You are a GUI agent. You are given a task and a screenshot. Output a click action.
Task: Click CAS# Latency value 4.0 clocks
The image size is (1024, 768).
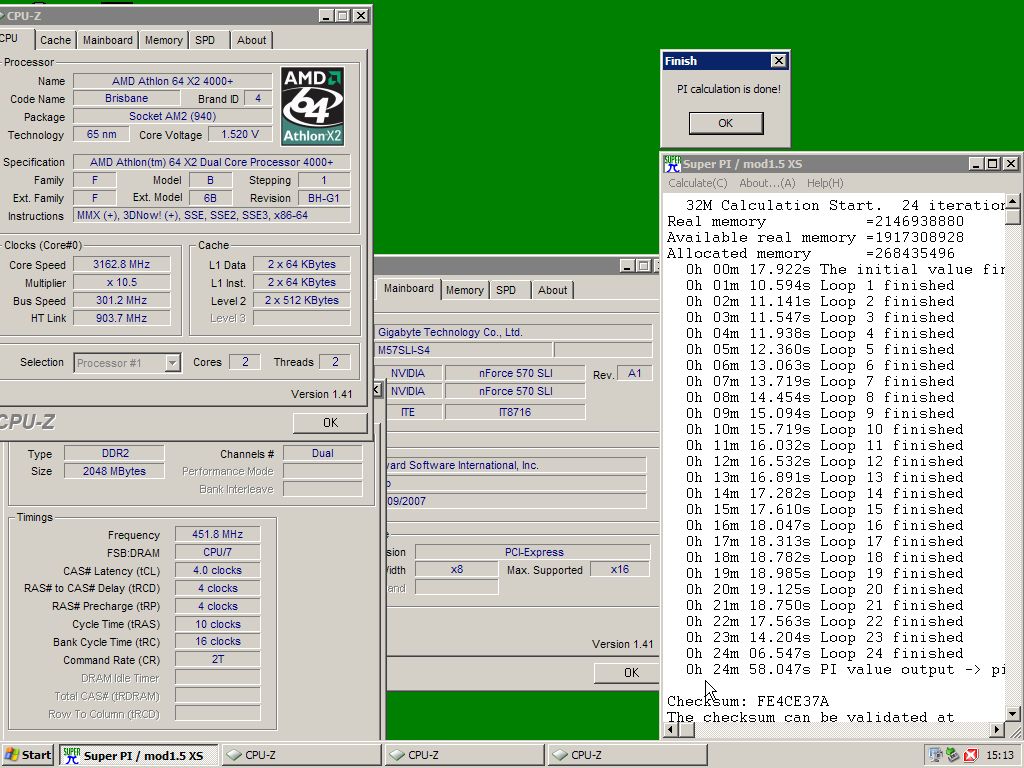point(217,570)
